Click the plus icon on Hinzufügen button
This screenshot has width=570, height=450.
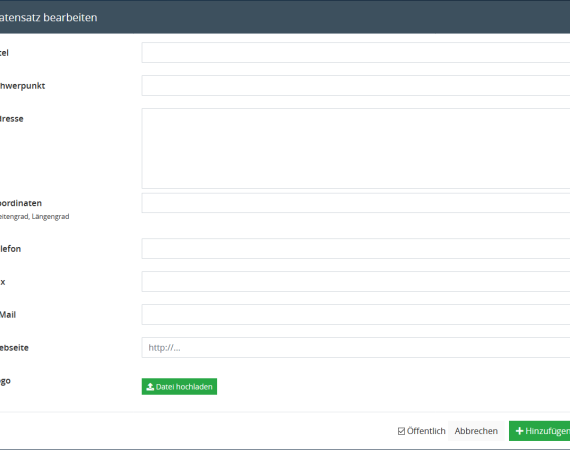519,431
